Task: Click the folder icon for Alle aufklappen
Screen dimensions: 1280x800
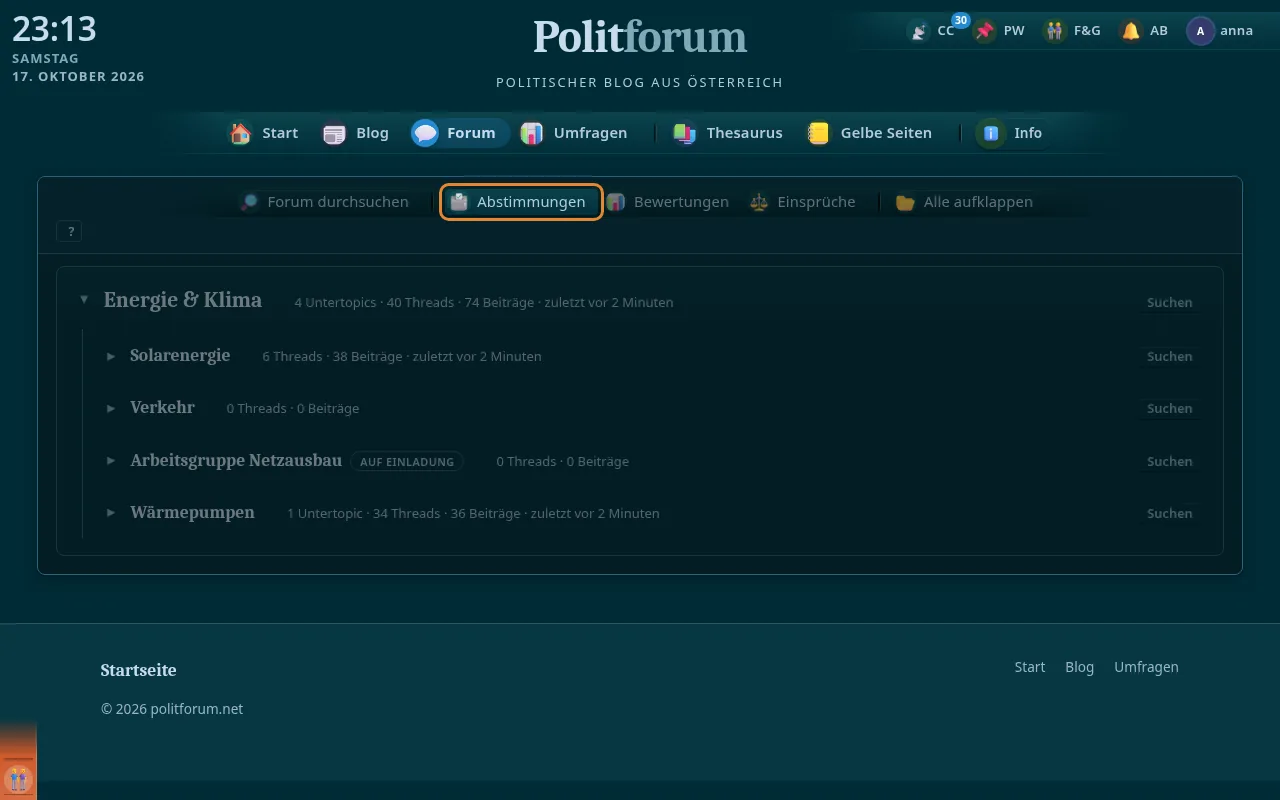Action: 906,202
